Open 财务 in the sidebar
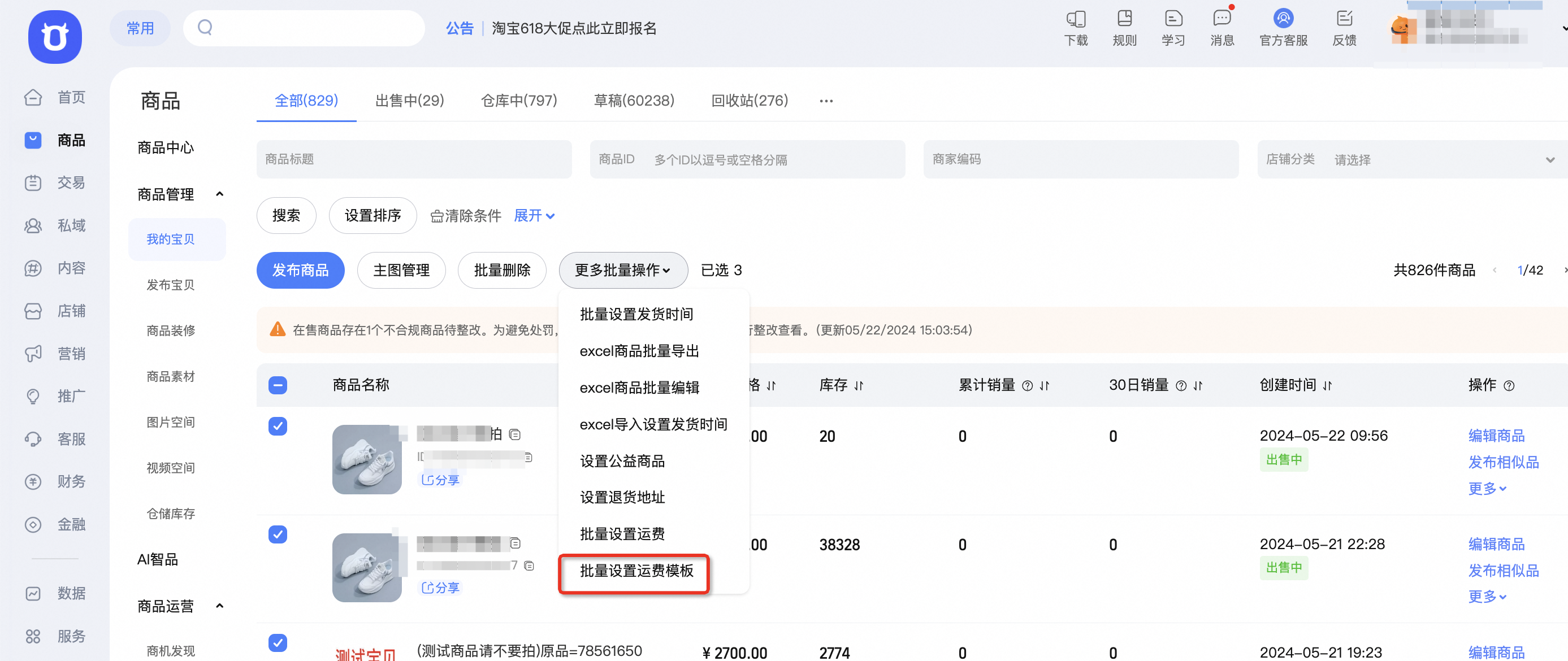1568x661 pixels. [55, 481]
